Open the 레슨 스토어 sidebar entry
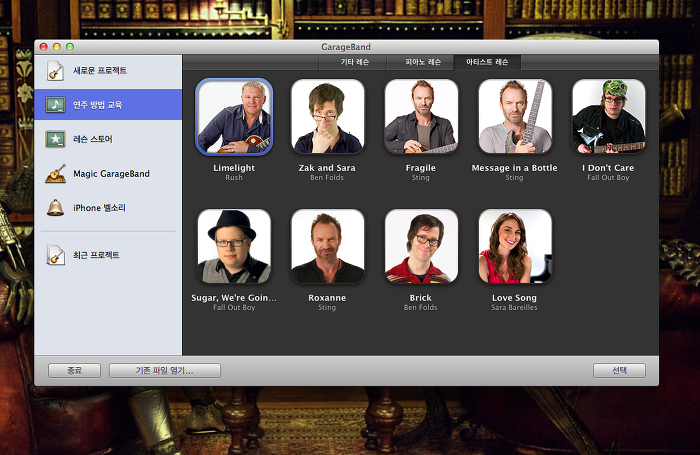The width and height of the screenshot is (700, 455). tap(93, 139)
